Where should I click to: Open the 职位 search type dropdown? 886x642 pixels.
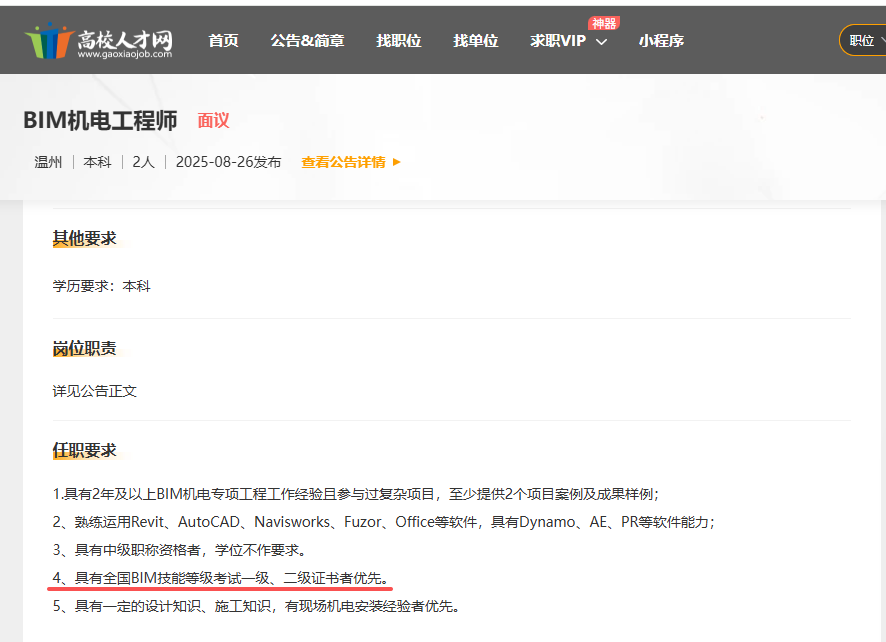click(x=863, y=40)
